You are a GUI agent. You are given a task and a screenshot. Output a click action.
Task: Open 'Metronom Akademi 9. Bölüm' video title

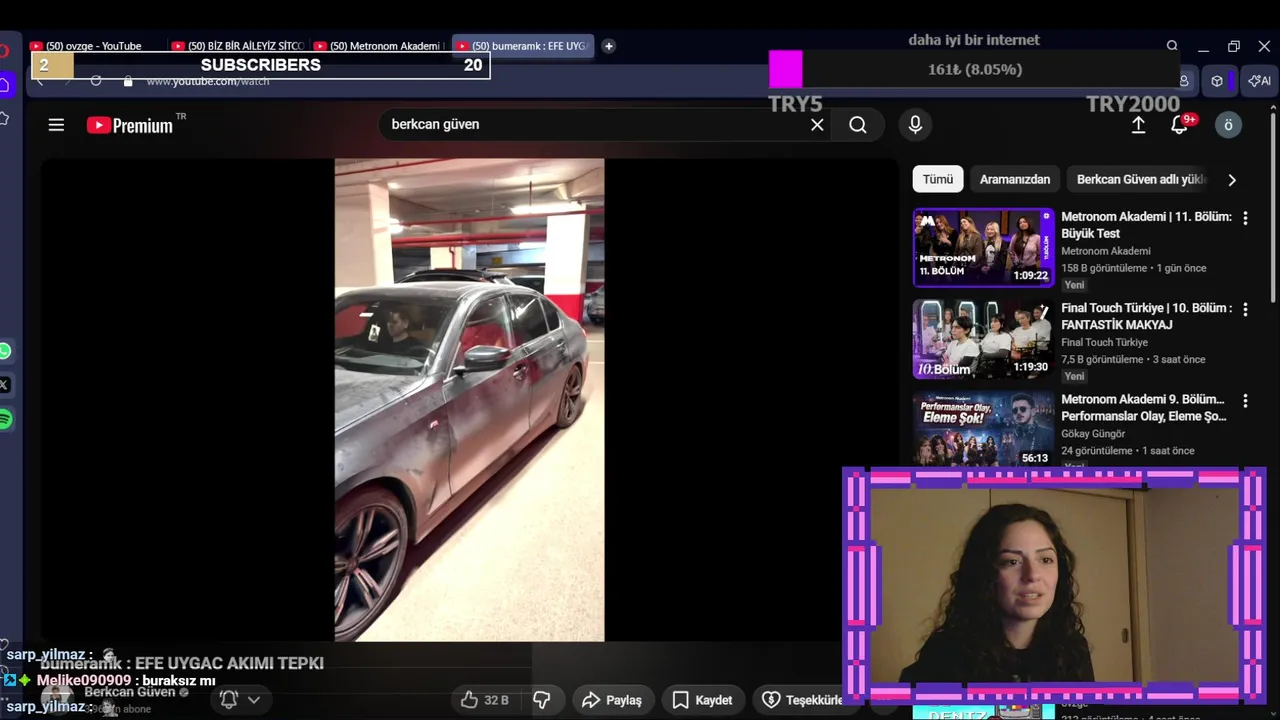click(1144, 407)
